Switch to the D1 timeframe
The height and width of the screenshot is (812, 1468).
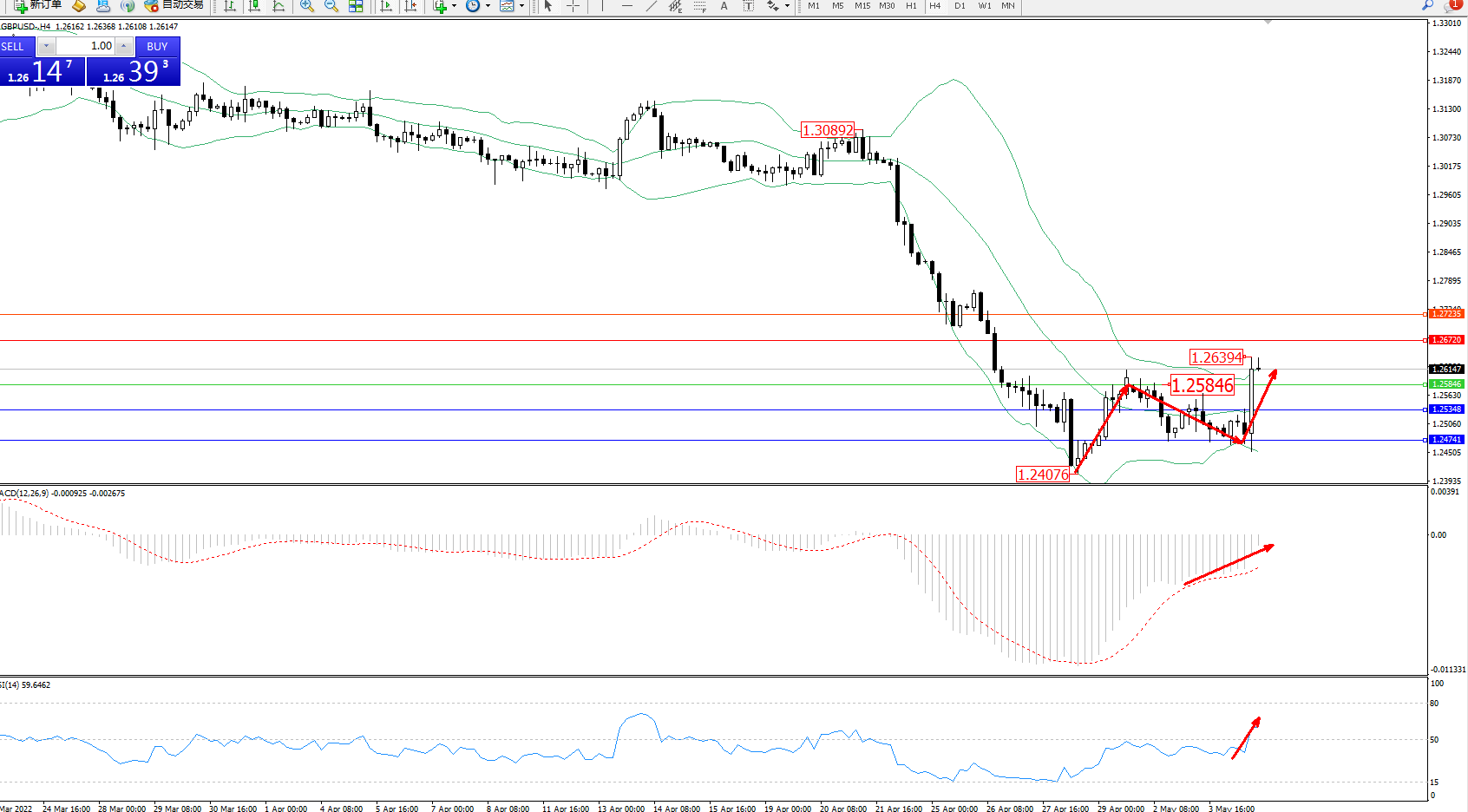[960, 6]
